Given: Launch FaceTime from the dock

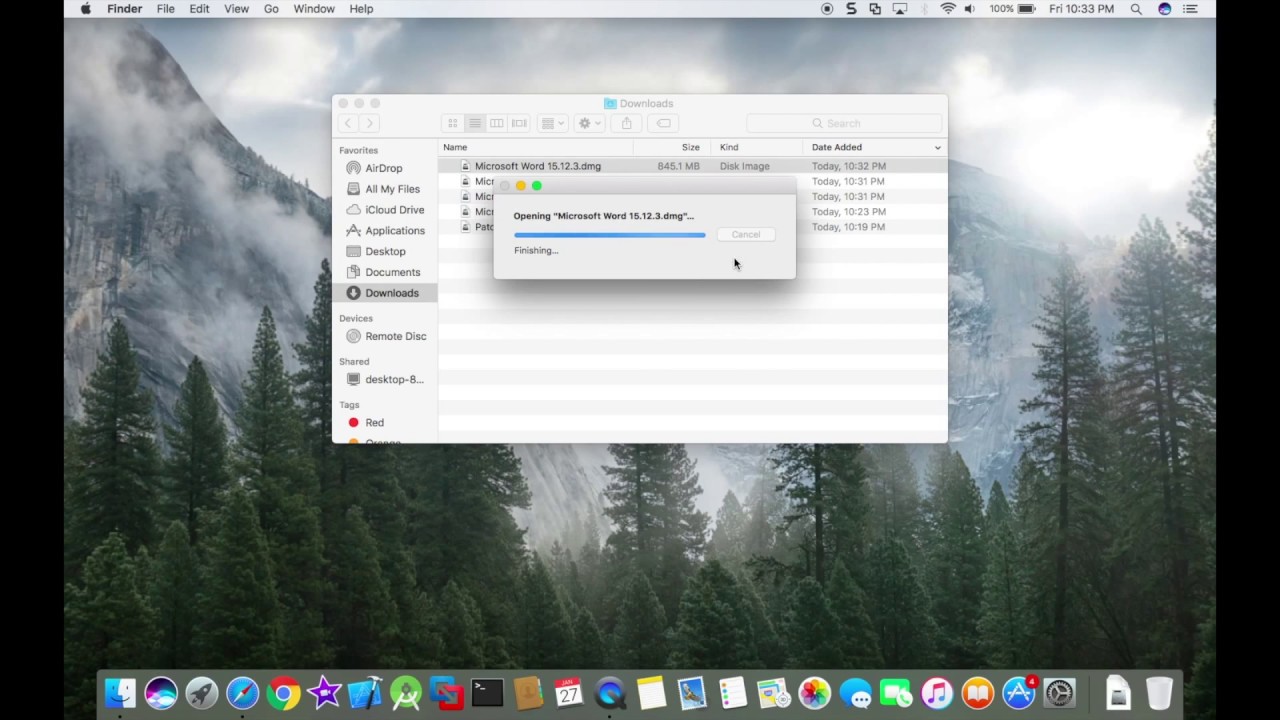Looking at the screenshot, I should pyautogui.click(x=896, y=693).
